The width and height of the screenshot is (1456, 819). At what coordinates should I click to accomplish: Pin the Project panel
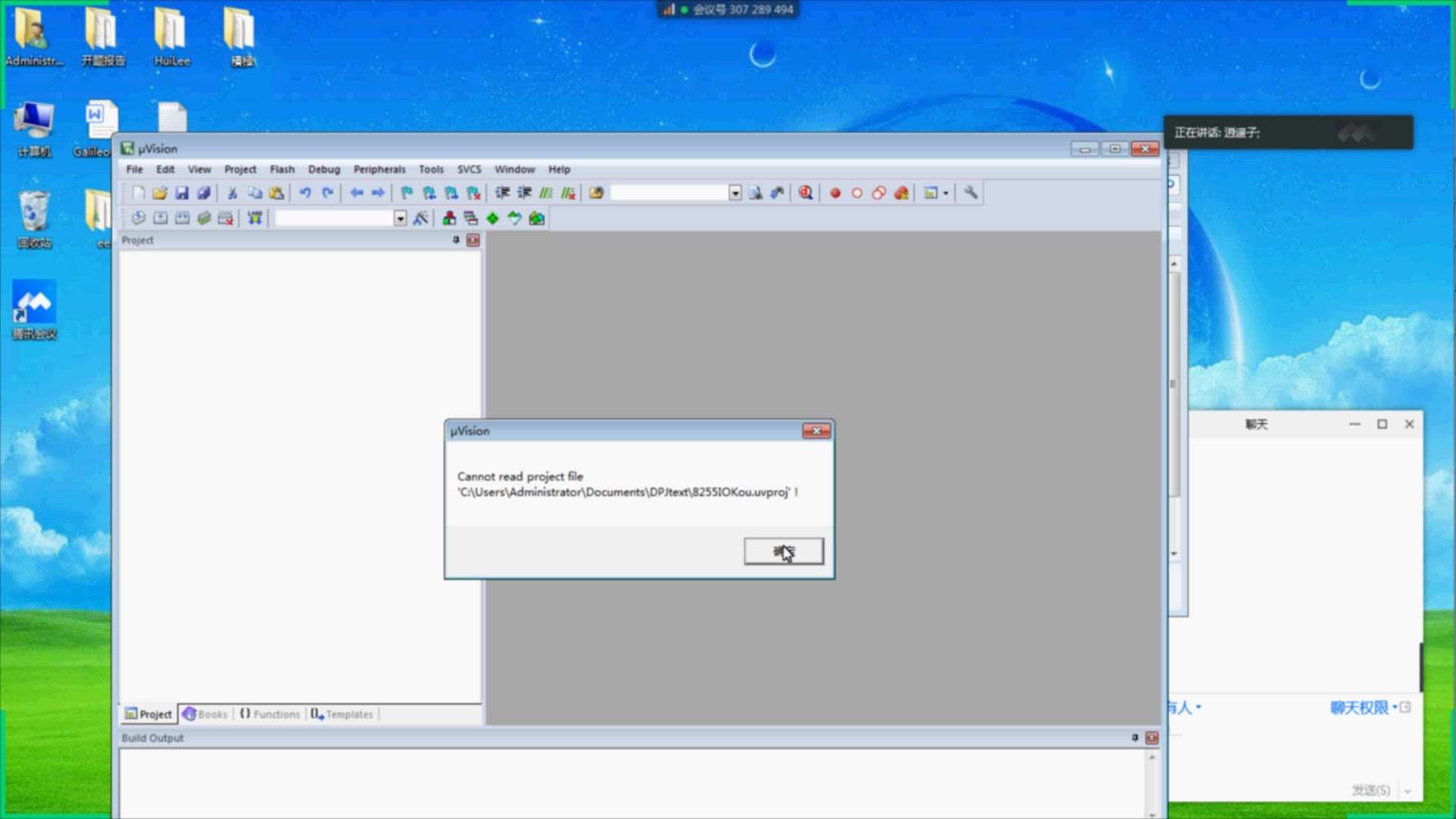pyautogui.click(x=456, y=240)
